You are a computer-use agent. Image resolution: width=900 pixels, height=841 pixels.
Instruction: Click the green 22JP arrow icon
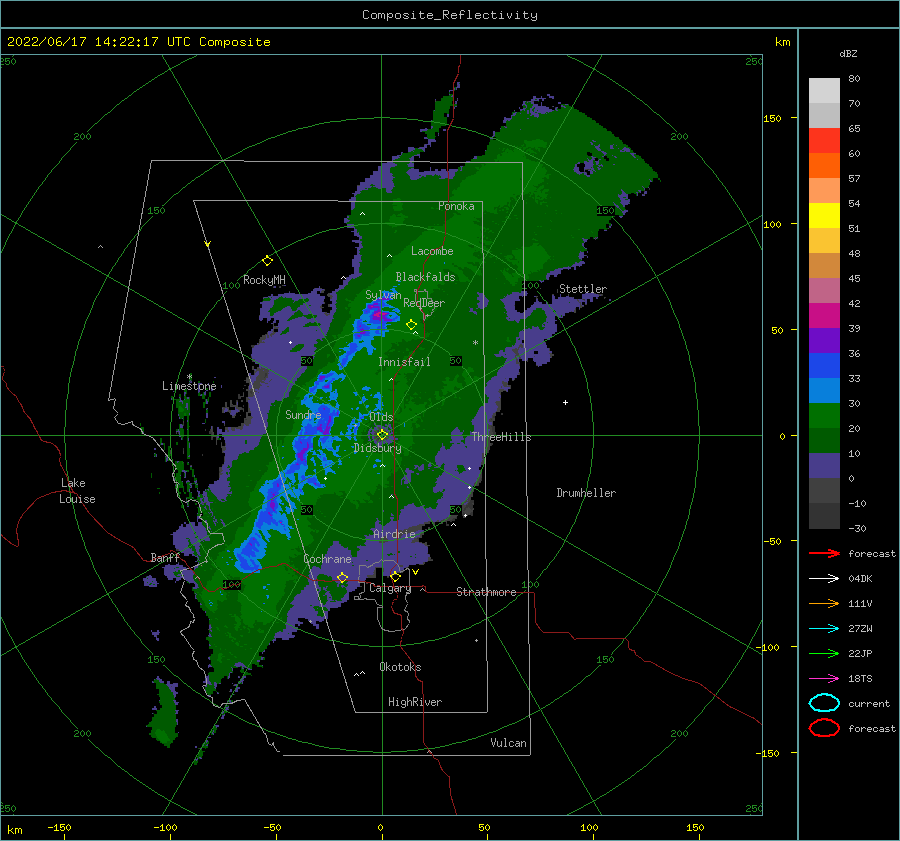pos(824,653)
